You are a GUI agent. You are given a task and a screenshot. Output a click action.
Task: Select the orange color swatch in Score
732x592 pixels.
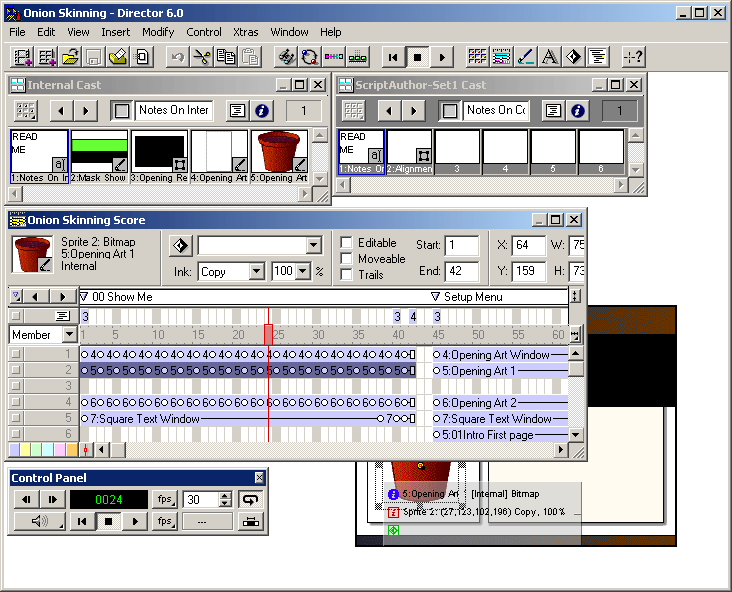click(x=71, y=450)
